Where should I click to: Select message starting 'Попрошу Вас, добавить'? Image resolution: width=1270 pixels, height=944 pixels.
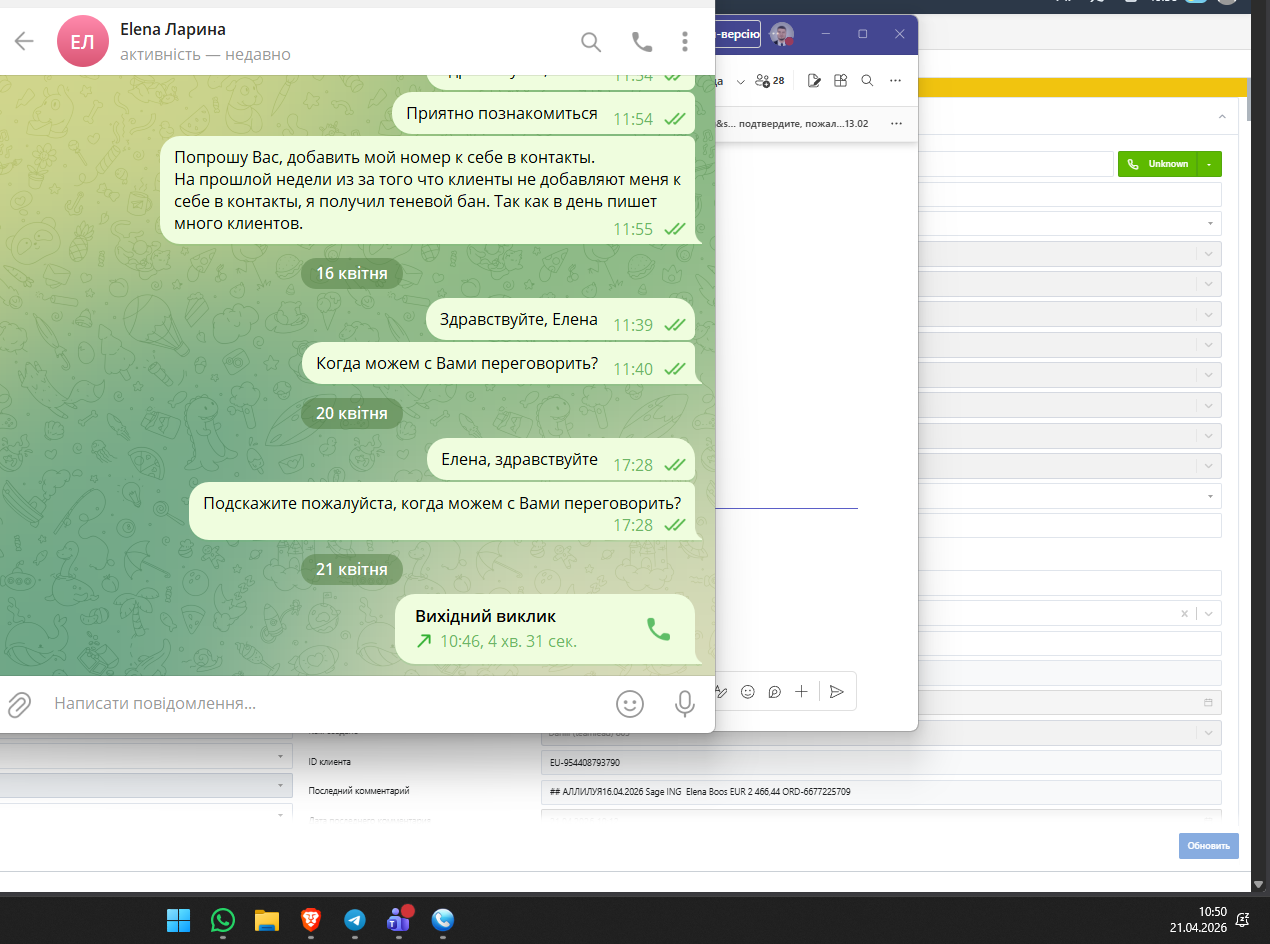click(x=428, y=190)
